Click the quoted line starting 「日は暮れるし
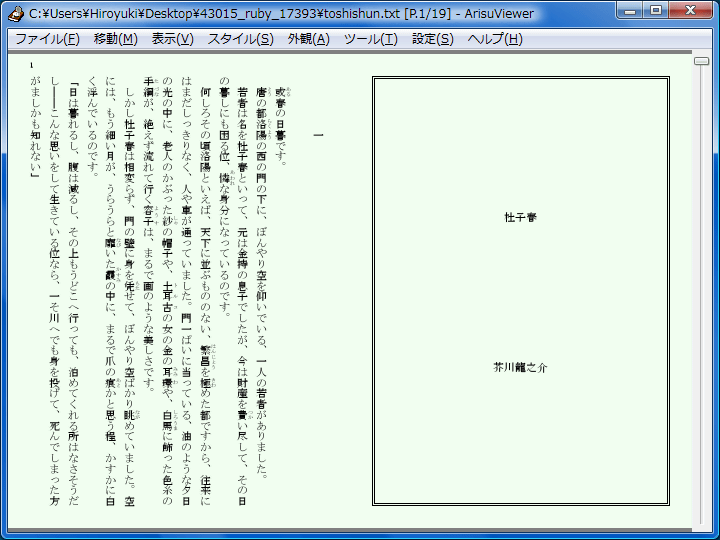The height and width of the screenshot is (540, 720). click(x=73, y=294)
